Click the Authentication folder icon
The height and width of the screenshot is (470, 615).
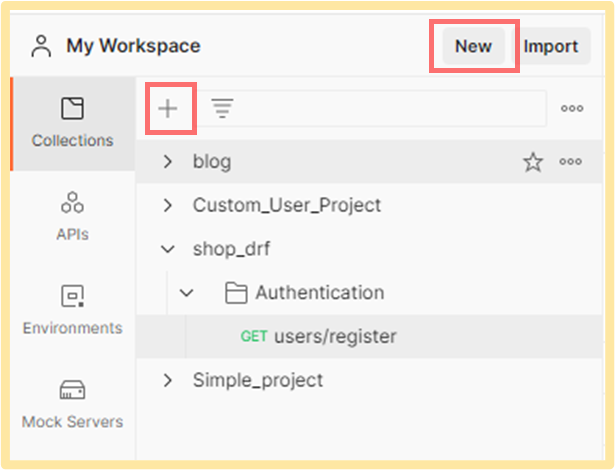point(236,293)
